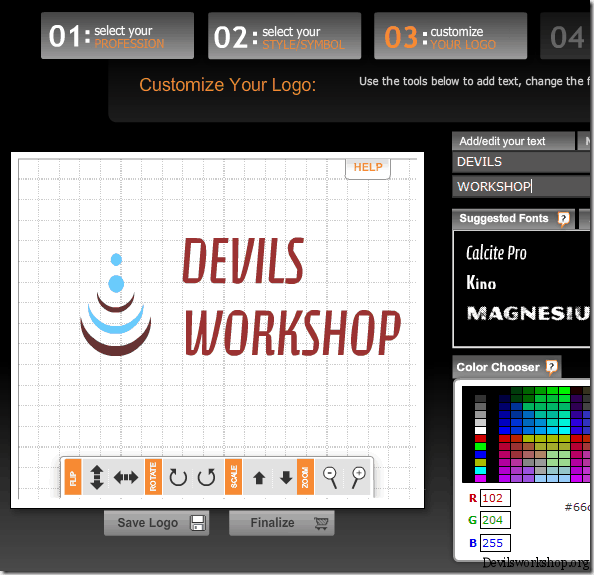
Task: Select the logo symbol on canvas
Action: click(116, 305)
